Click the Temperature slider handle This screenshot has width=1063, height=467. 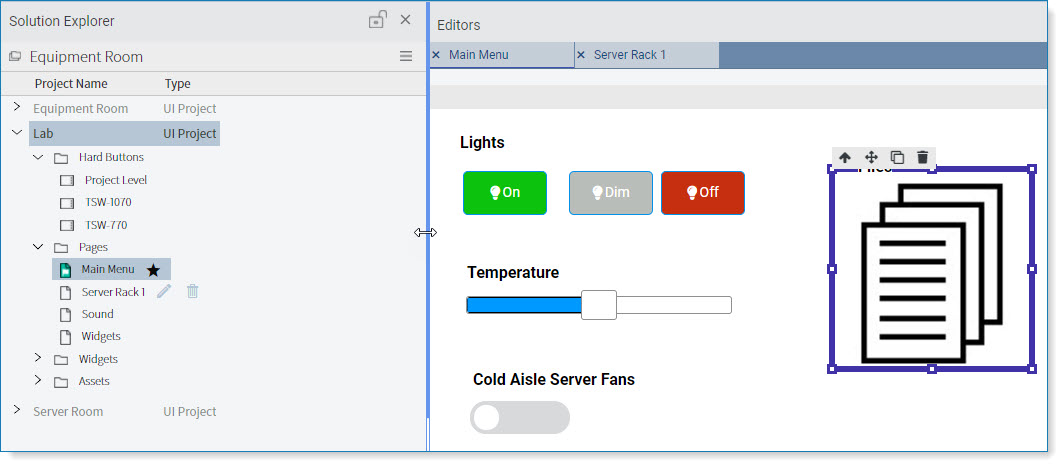click(599, 305)
